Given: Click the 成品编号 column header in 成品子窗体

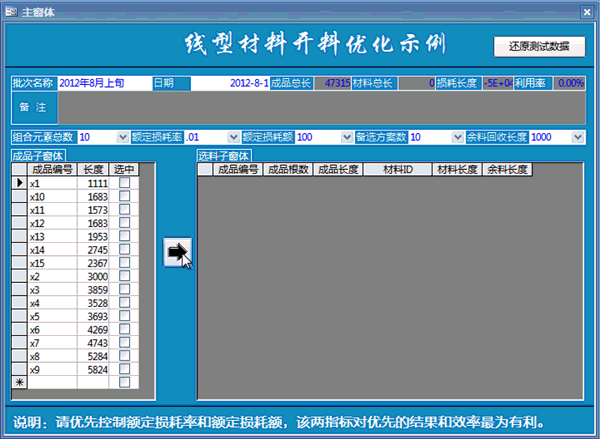Looking at the screenshot, I should click(x=52, y=169).
